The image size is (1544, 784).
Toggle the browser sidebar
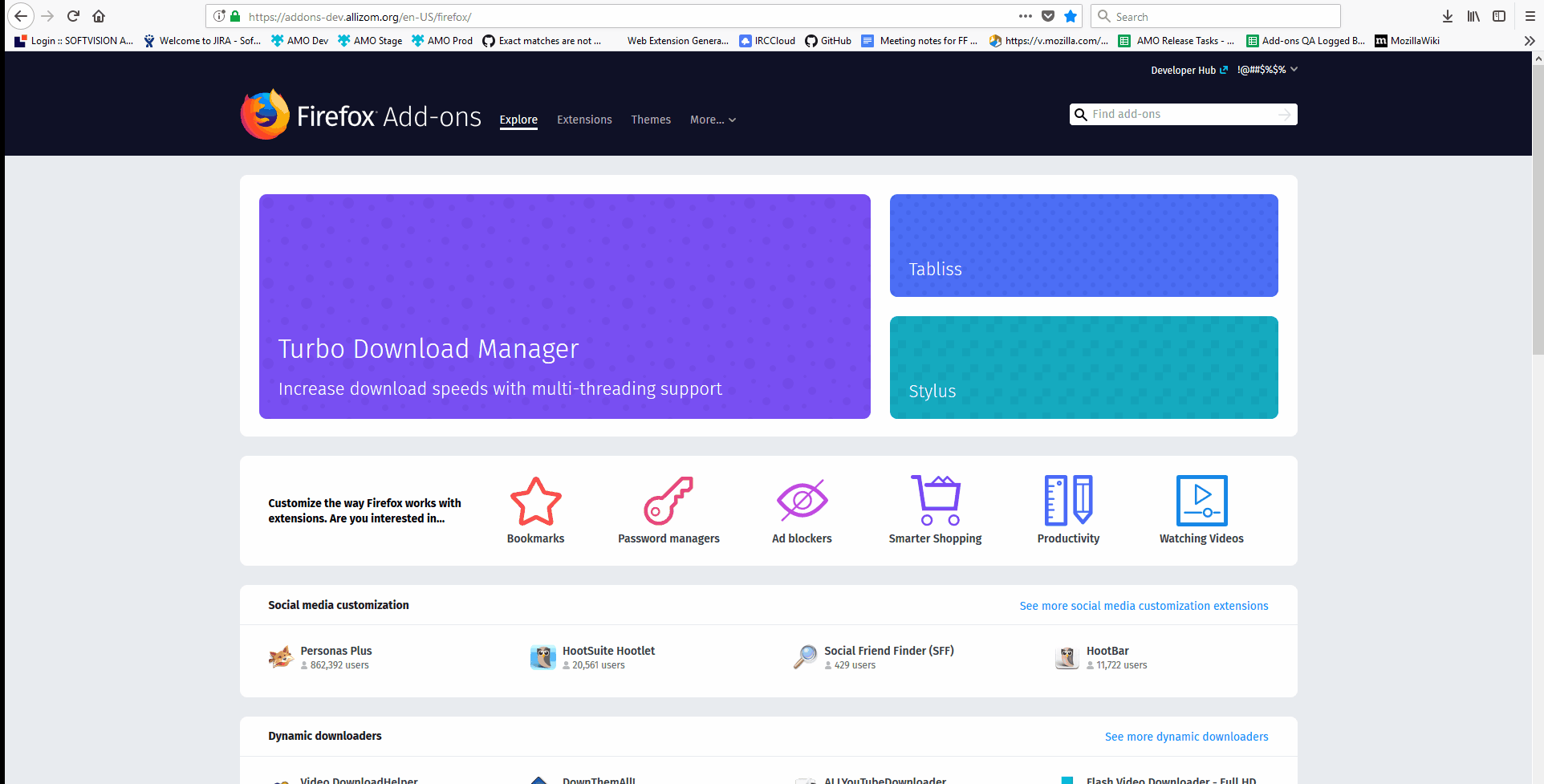(1499, 16)
